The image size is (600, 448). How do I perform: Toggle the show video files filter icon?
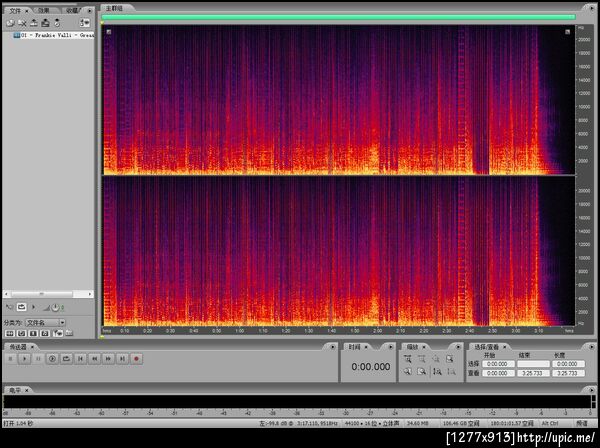[33, 333]
